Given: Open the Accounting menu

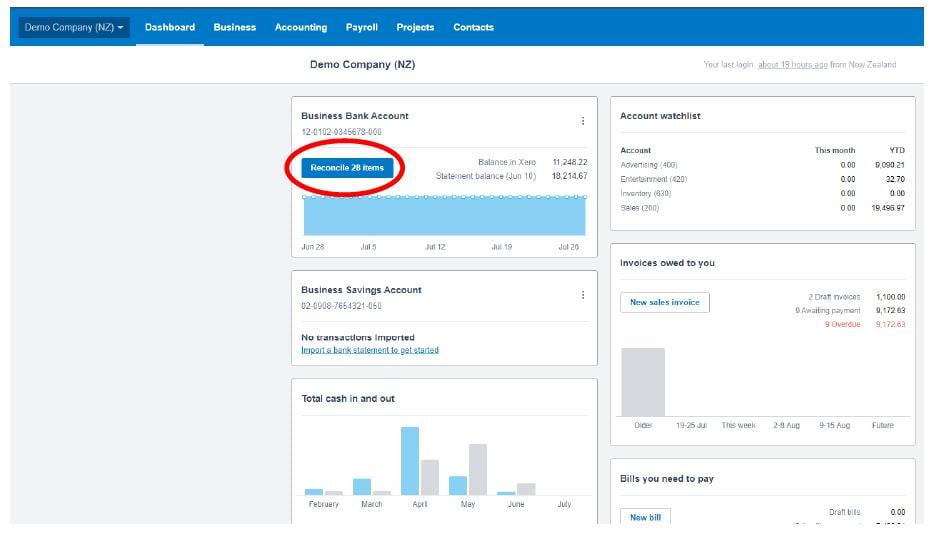Looking at the screenshot, I should pos(301,27).
